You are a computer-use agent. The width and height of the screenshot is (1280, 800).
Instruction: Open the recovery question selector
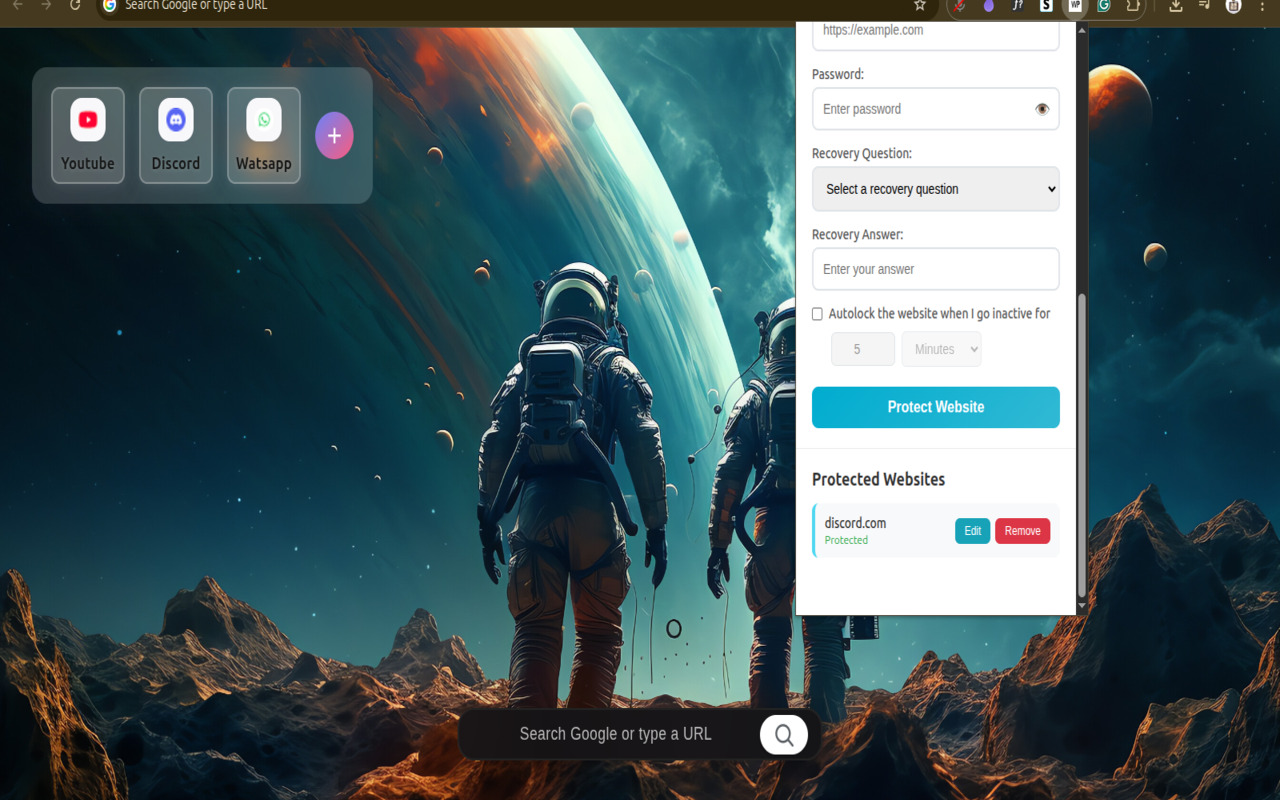coord(935,189)
